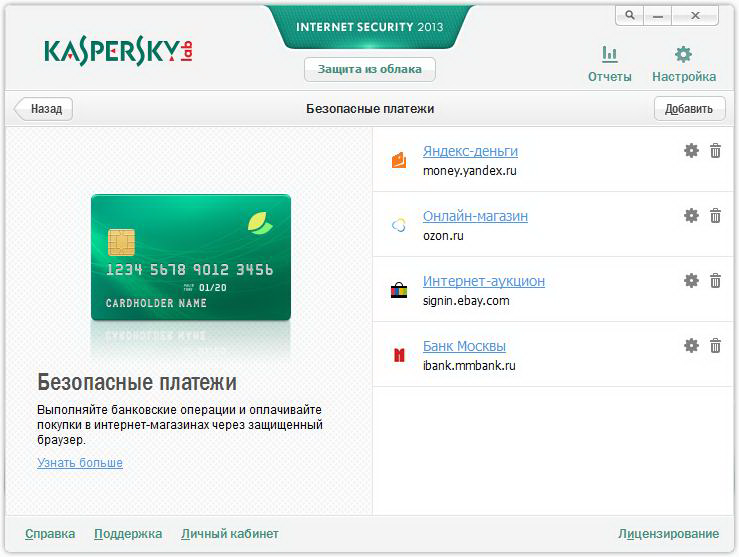Open the Интернет-аукцион link
The height and width of the screenshot is (557, 739).
484,281
